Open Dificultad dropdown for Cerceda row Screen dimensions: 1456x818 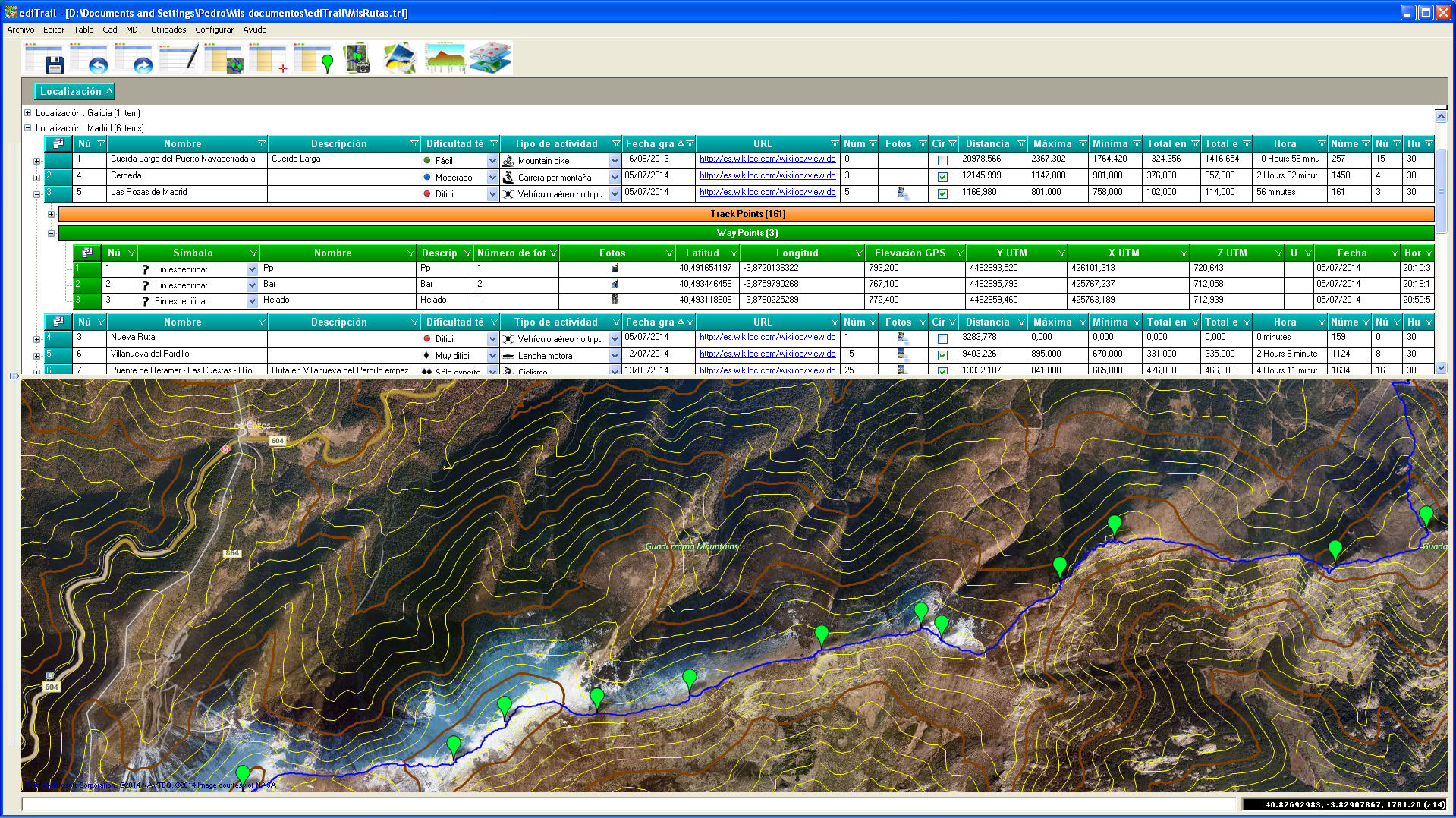[492, 178]
